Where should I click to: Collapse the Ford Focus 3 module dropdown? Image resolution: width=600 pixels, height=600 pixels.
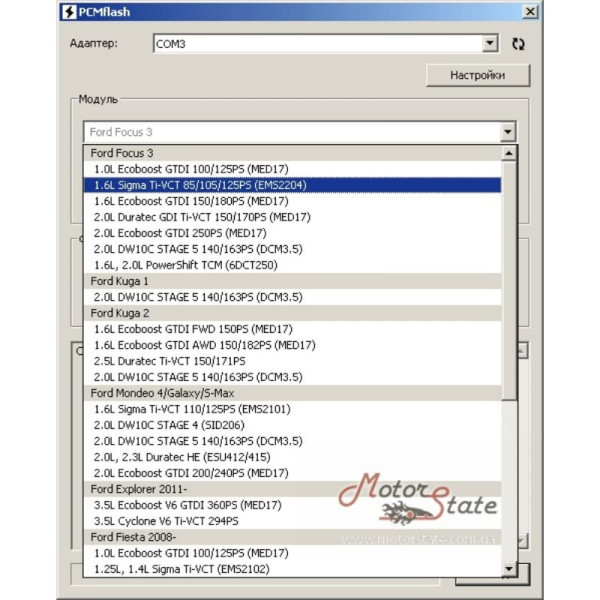click(x=508, y=132)
